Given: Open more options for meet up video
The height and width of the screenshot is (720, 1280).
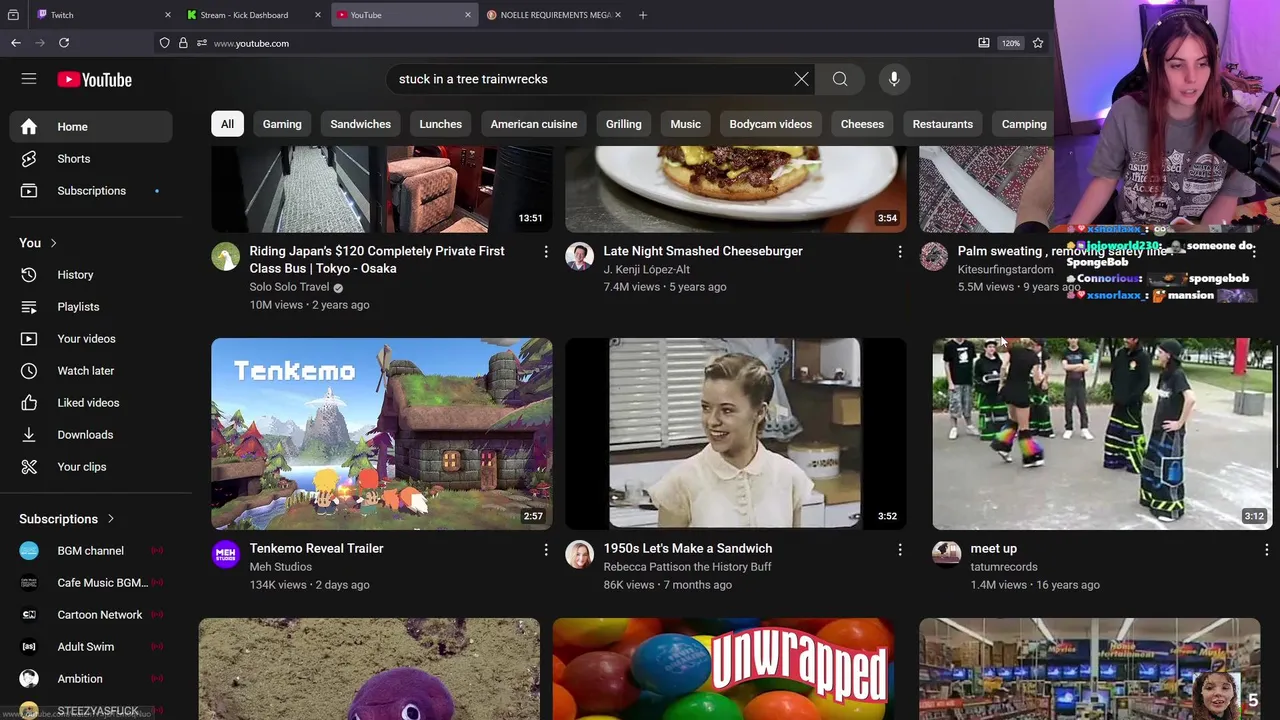Looking at the screenshot, I should 1267,550.
